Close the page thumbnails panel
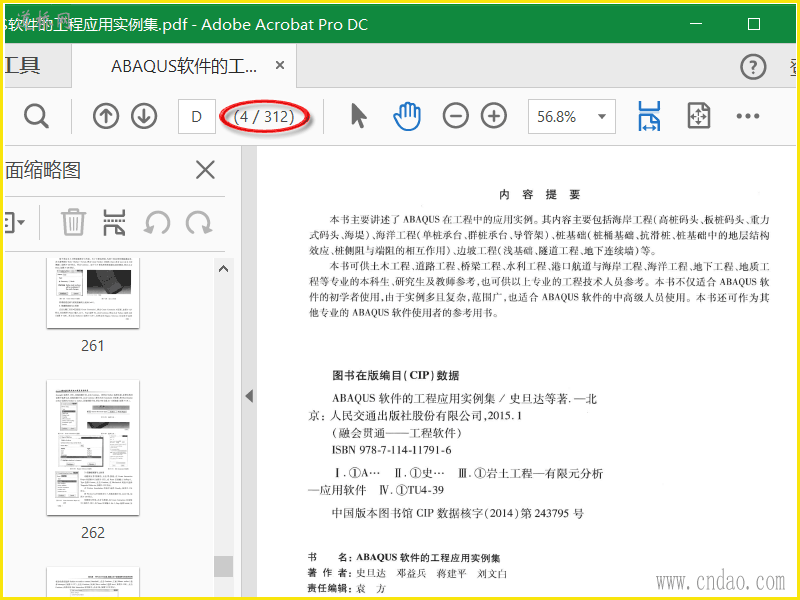800x600 pixels. click(x=205, y=170)
